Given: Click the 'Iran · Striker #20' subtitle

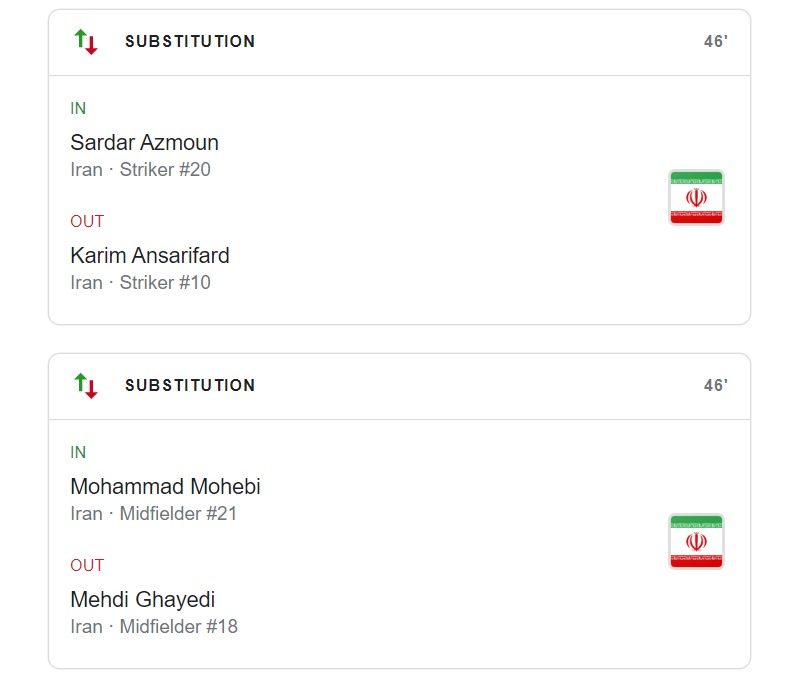Looking at the screenshot, I should (x=140, y=170).
